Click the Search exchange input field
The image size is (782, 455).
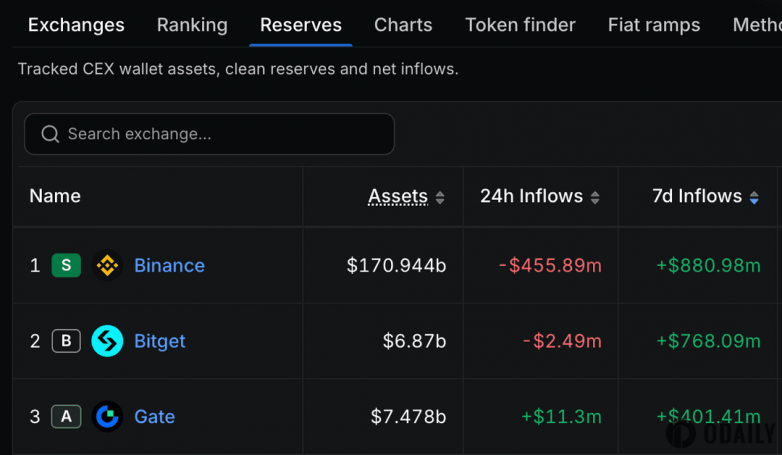point(209,134)
